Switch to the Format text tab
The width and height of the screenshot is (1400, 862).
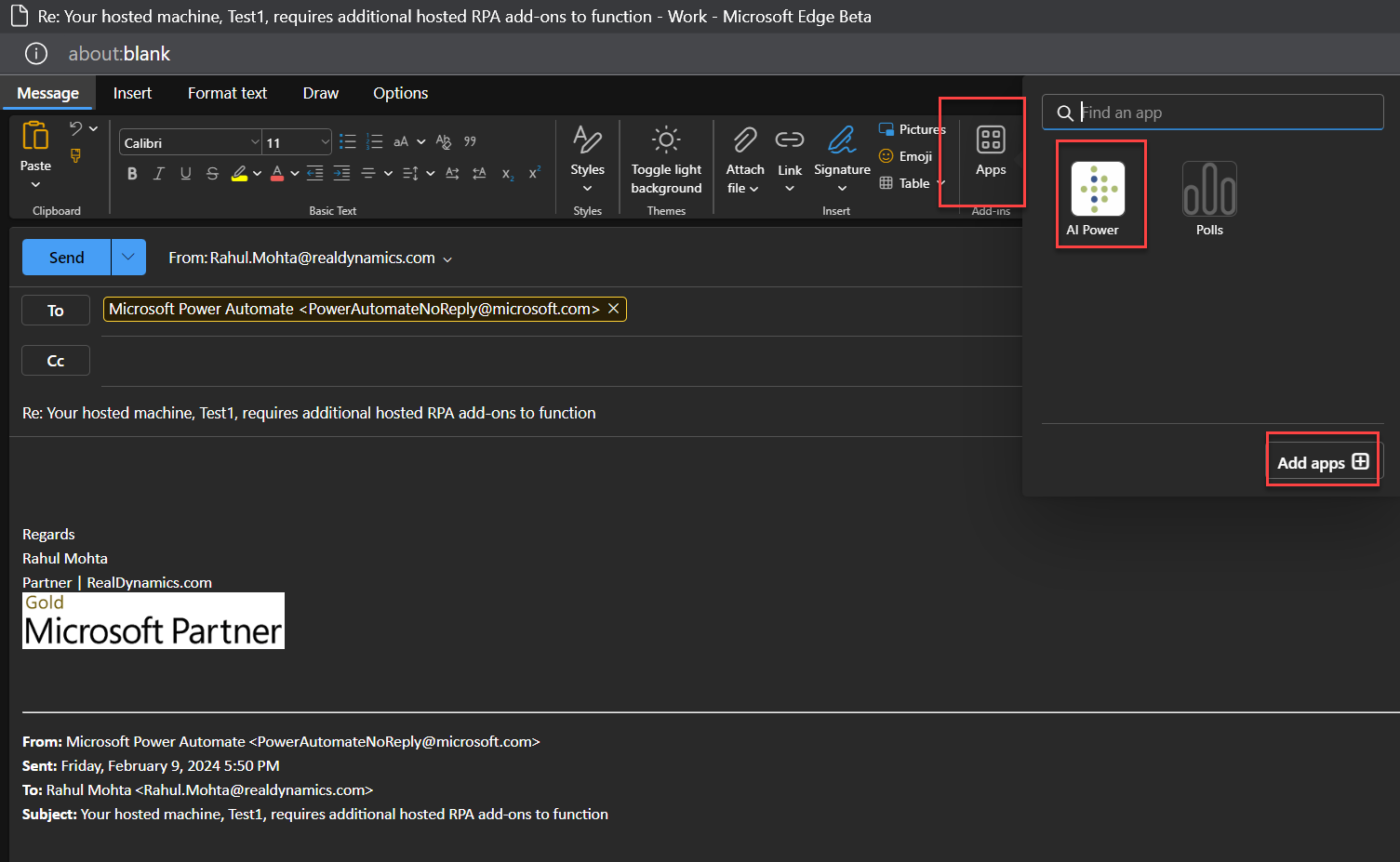227,93
